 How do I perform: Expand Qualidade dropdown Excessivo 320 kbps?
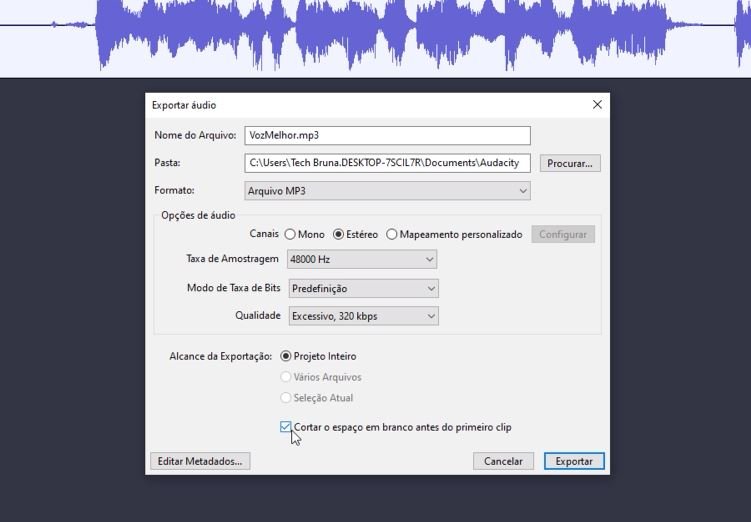pos(363,316)
